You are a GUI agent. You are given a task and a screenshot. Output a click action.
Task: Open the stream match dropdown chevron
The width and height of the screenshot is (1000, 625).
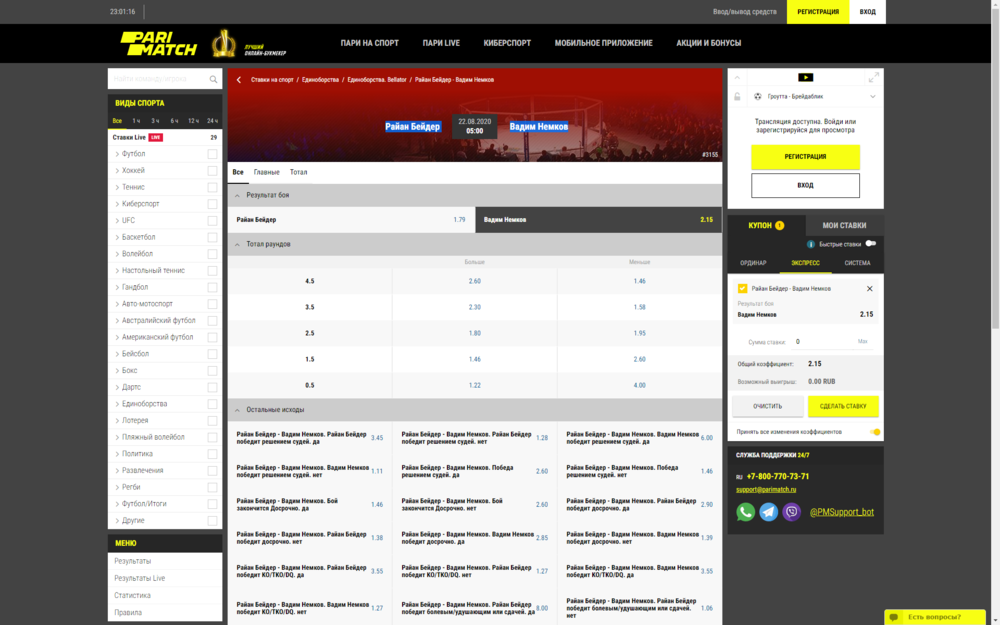coord(872,96)
